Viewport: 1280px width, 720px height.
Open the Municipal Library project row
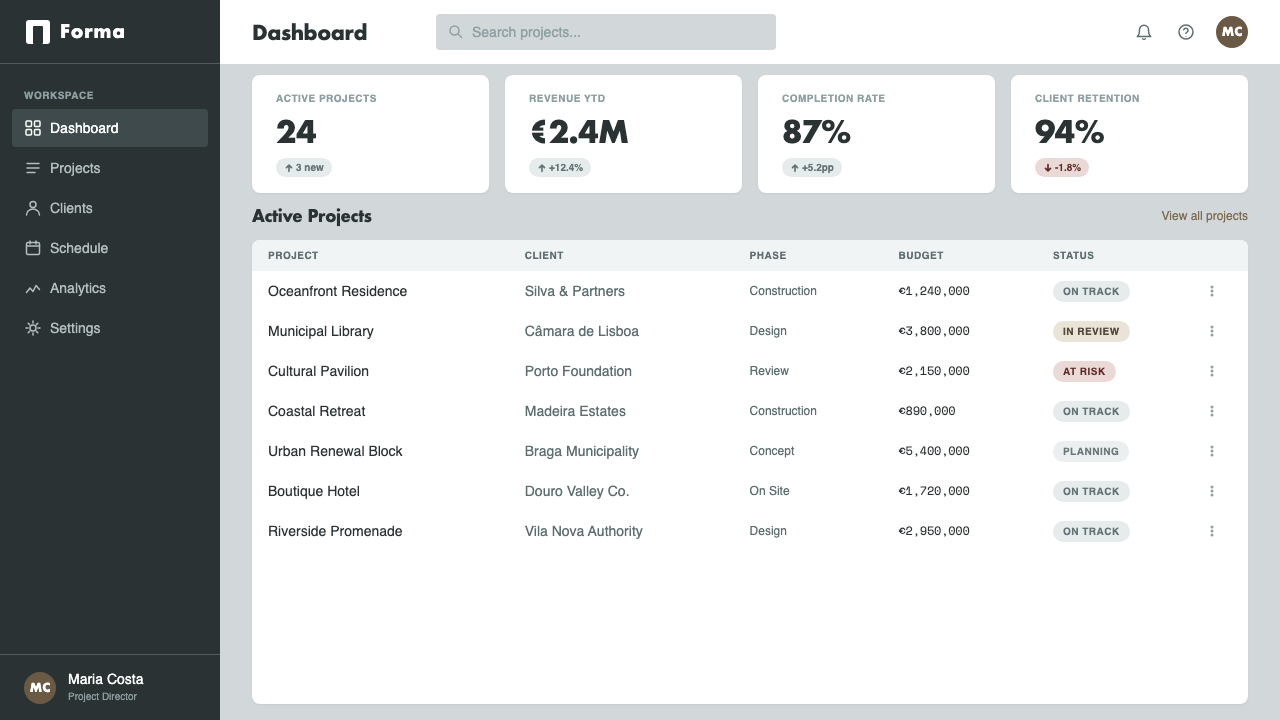(750, 331)
